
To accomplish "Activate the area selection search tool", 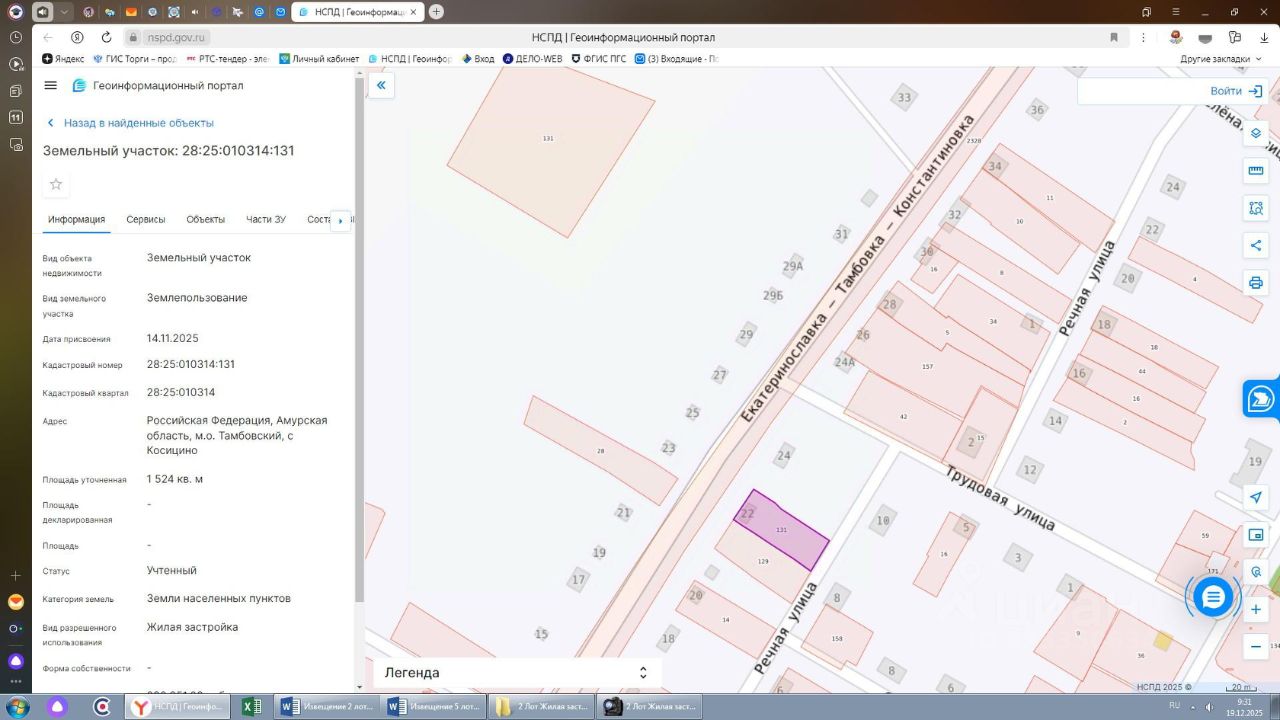I will [1256, 208].
